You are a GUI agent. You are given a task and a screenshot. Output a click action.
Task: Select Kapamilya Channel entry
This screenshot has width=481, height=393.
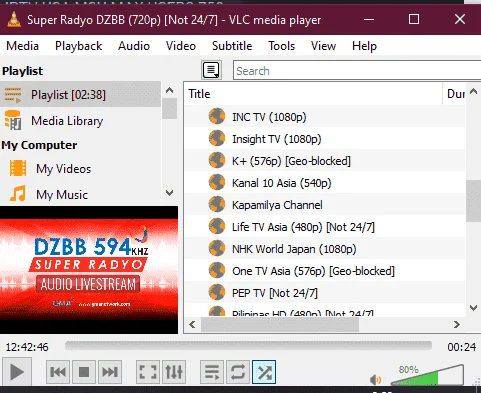click(x=325, y=205)
